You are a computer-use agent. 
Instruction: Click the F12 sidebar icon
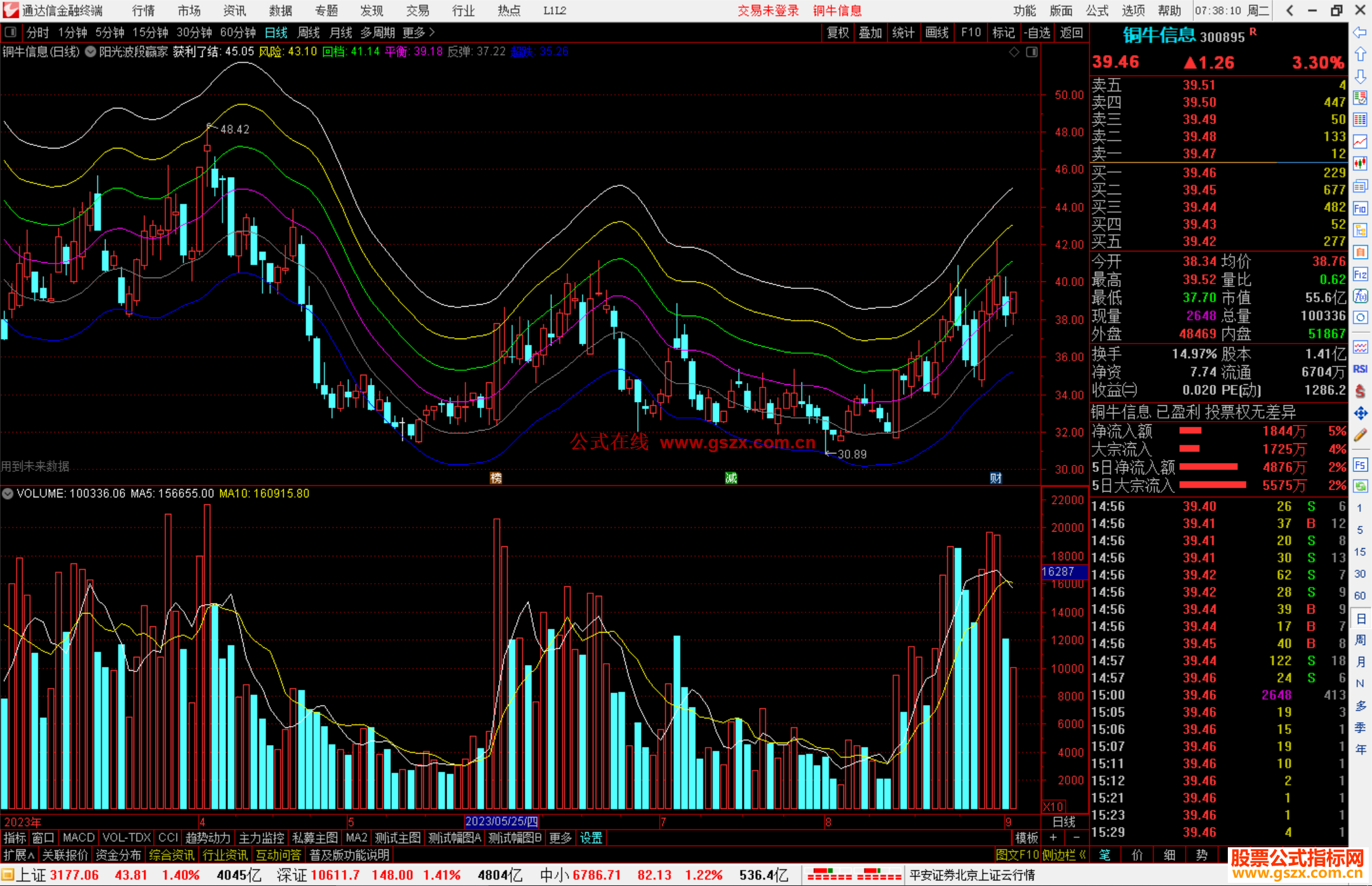click(1360, 274)
